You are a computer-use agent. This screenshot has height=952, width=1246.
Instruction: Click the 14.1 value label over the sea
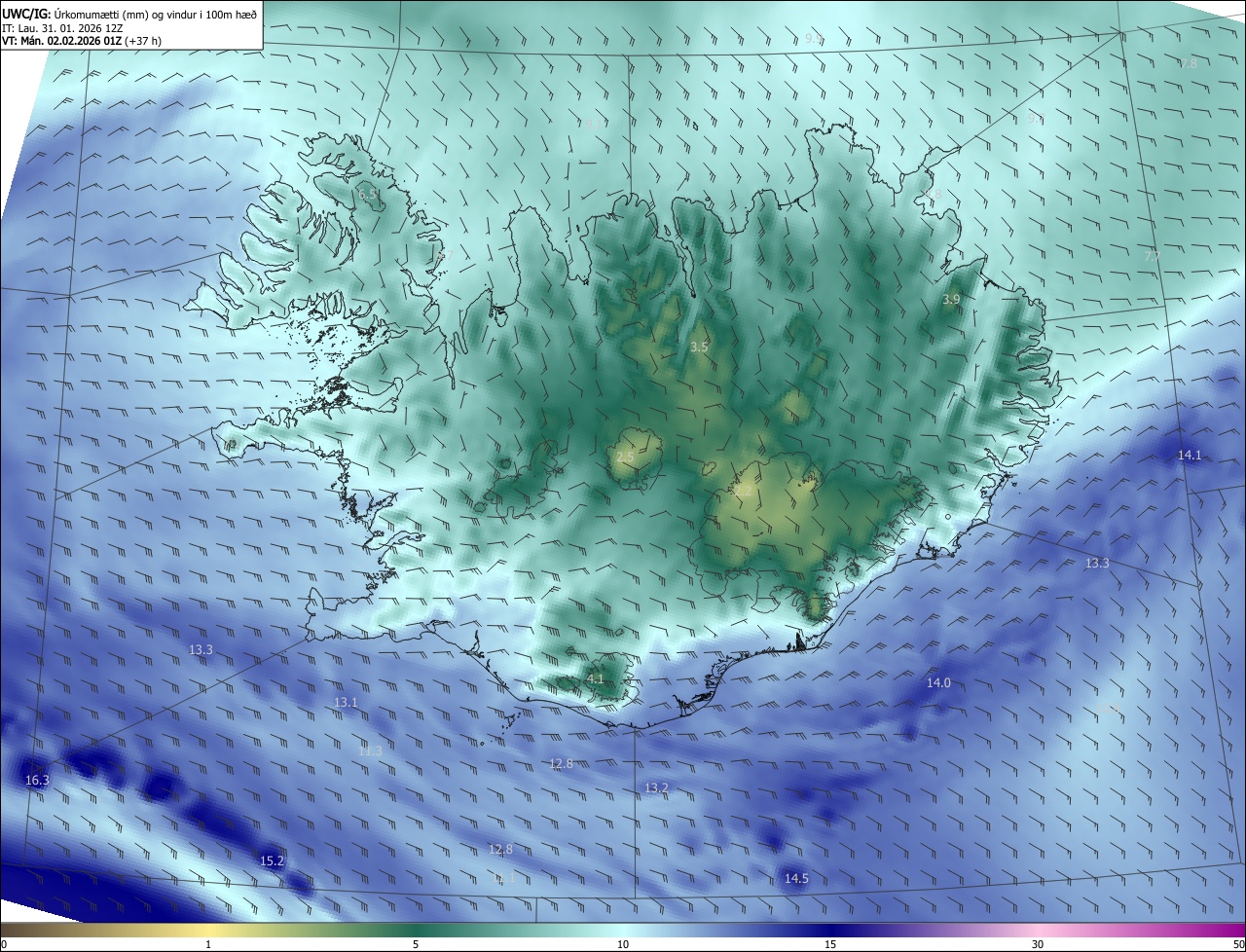(1190, 456)
